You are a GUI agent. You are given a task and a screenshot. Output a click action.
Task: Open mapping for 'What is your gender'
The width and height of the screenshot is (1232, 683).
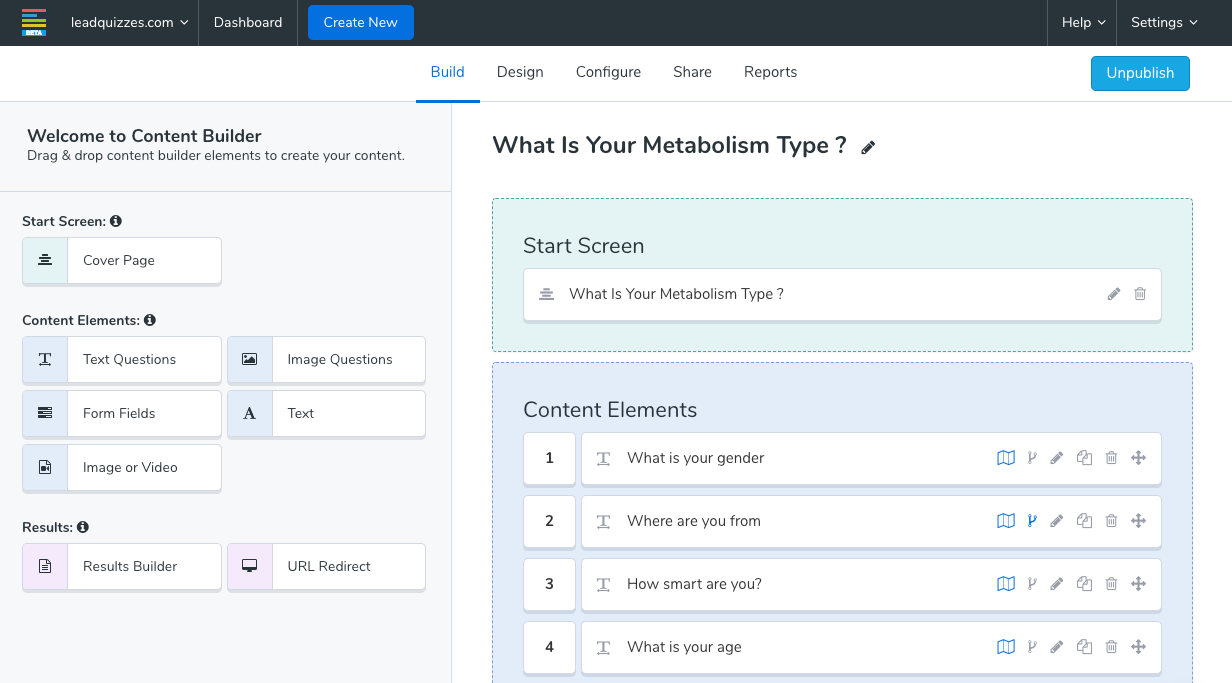(1006, 458)
